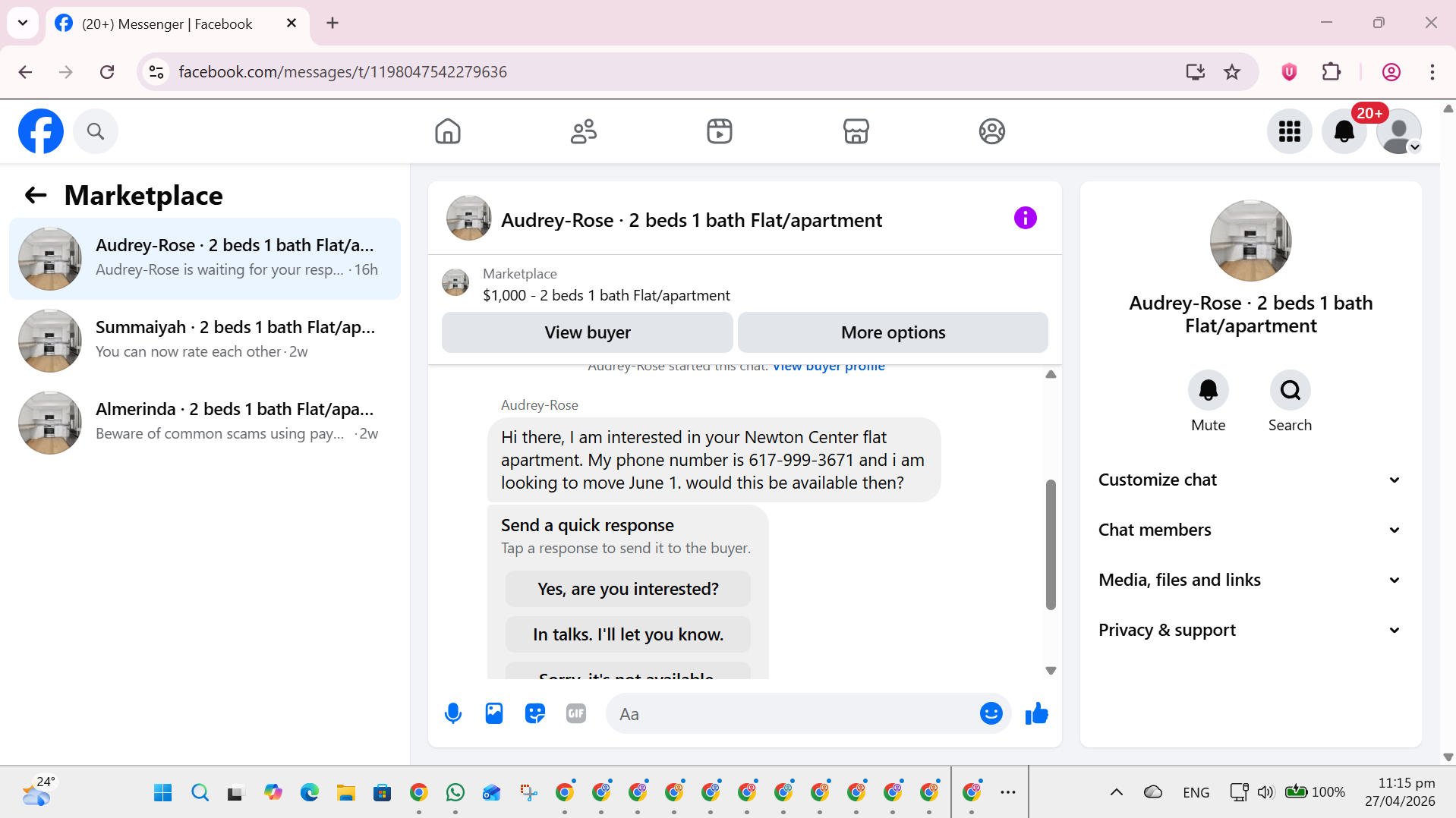The height and width of the screenshot is (818, 1456).
Task: Open the Facebook search magnifier
Action: click(x=96, y=131)
